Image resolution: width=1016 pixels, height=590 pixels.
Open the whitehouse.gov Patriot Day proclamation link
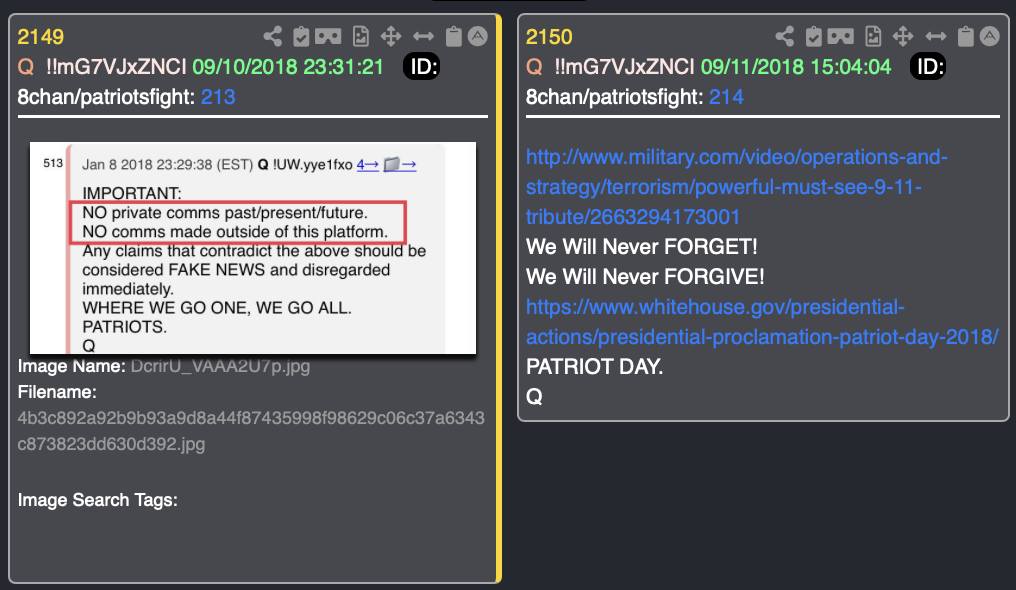762,322
